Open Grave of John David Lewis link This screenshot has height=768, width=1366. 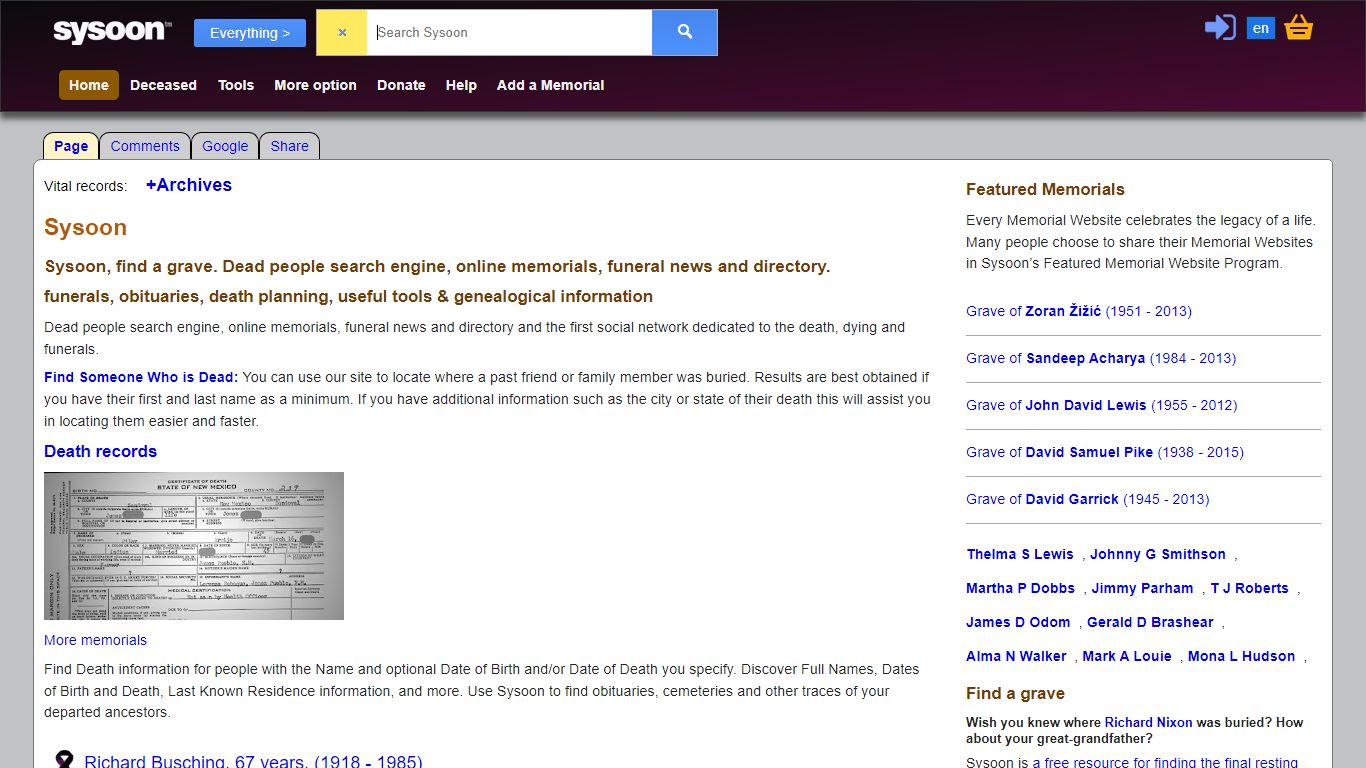pyautogui.click(x=1102, y=405)
